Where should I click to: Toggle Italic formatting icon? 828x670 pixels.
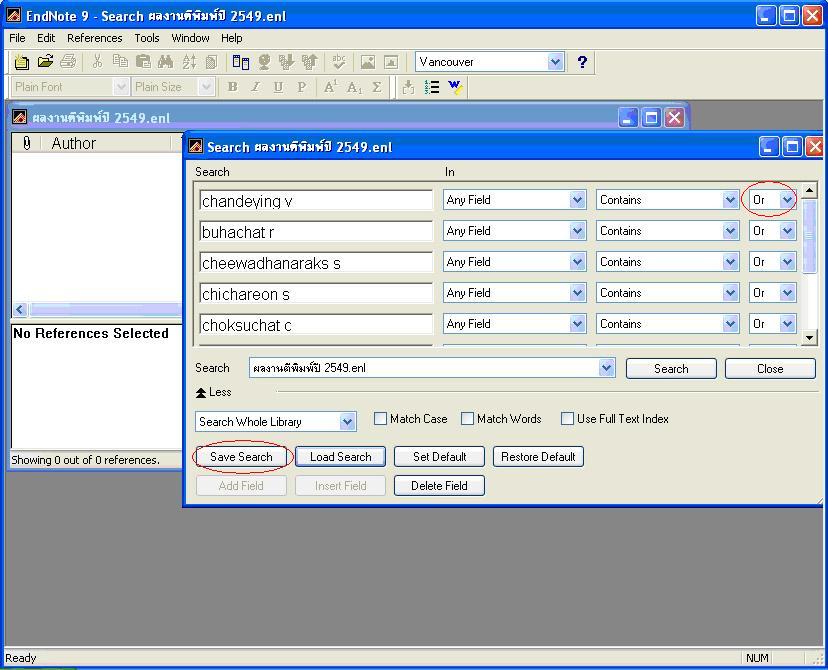pos(256,87)
